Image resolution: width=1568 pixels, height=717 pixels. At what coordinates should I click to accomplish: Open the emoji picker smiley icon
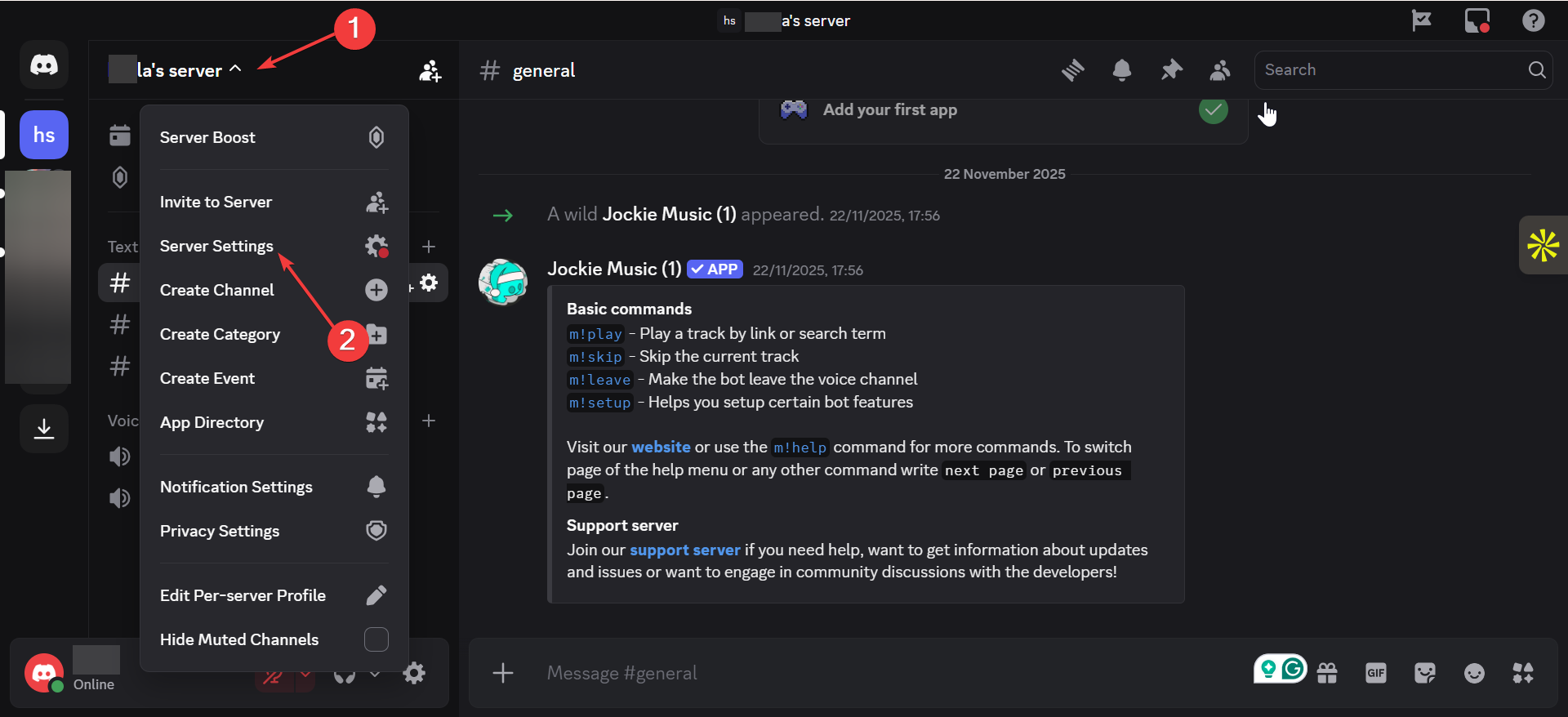pos(1474,673)
